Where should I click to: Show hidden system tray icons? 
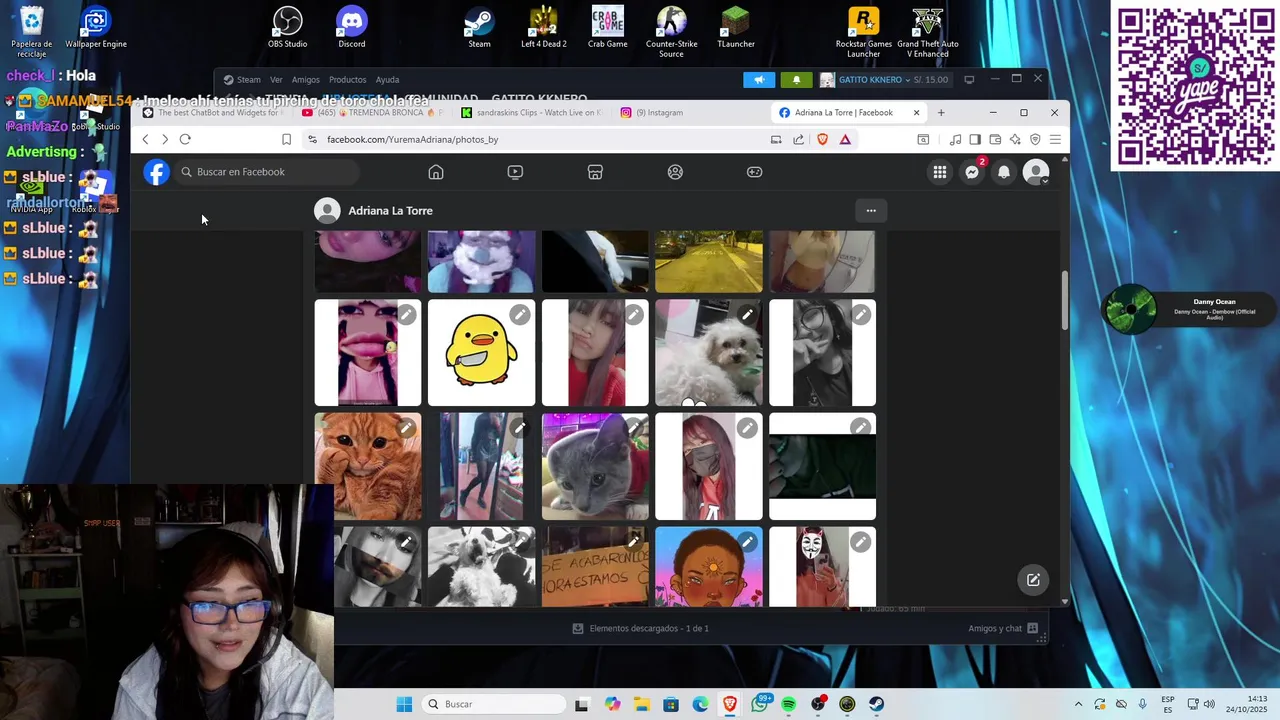1078,704
